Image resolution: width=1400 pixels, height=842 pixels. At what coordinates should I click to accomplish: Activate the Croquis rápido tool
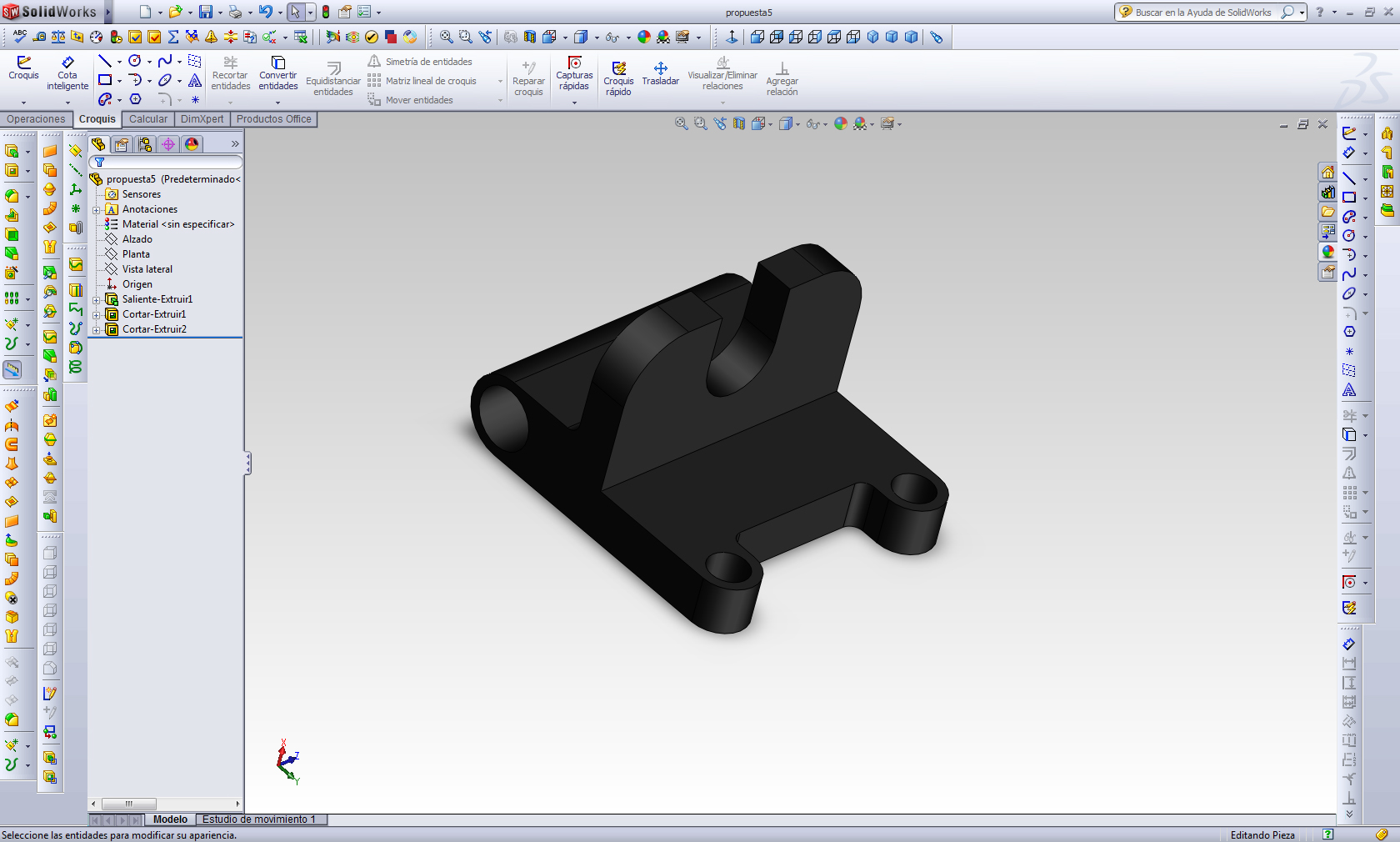pos(618,79)
